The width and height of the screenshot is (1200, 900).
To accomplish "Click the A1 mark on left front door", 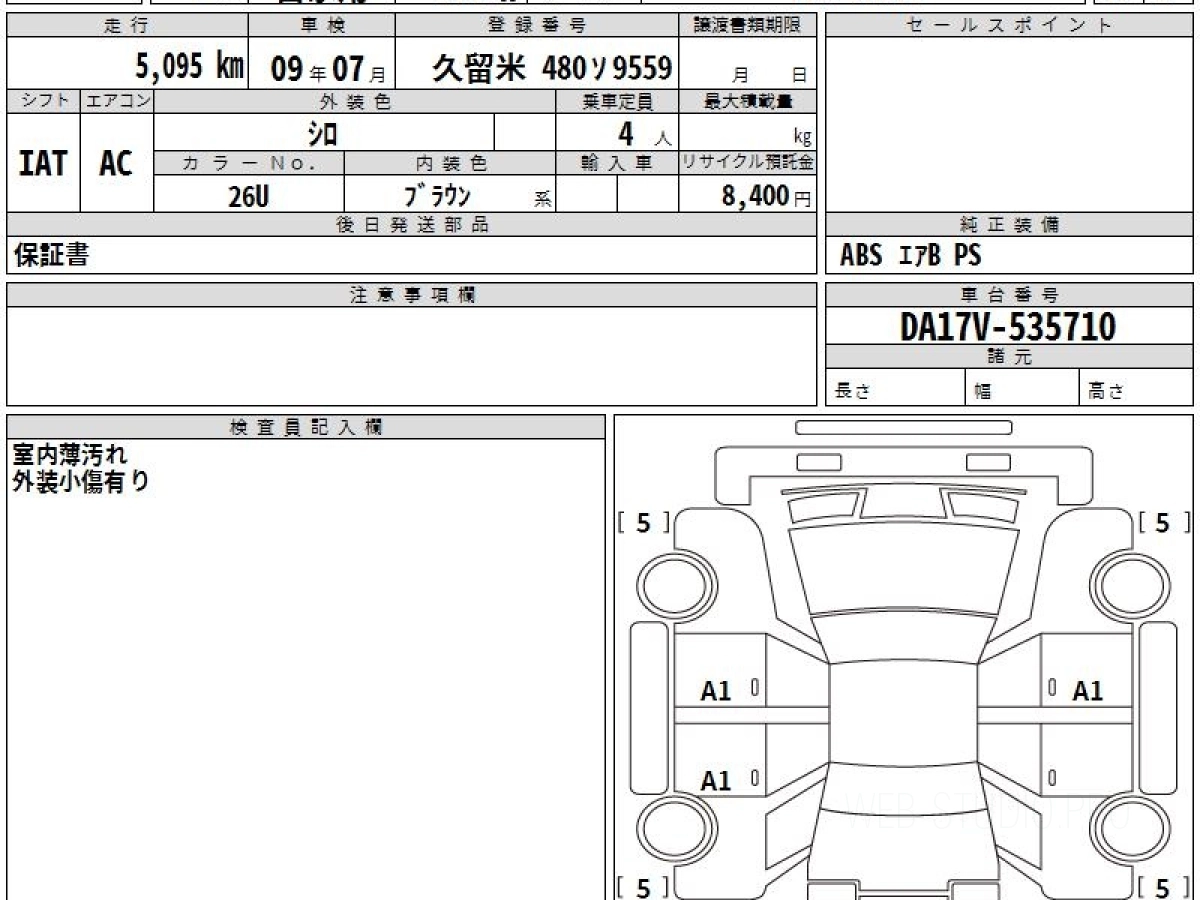I will (716, 691).
